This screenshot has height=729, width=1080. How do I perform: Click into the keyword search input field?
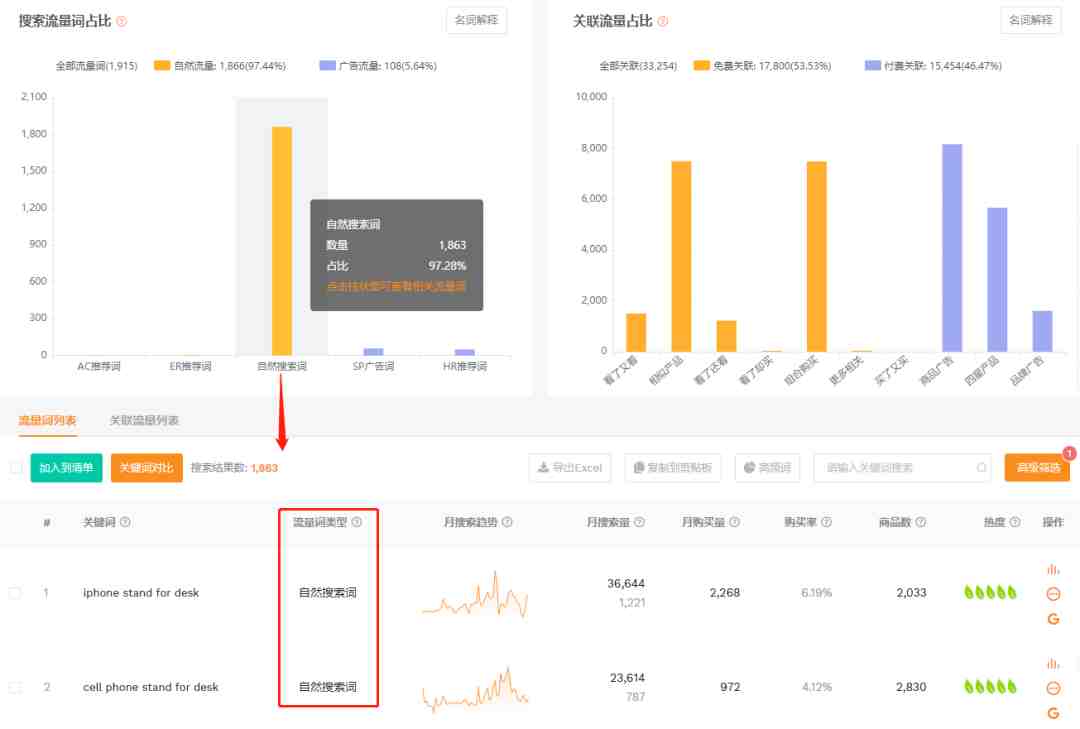(902, 468)
